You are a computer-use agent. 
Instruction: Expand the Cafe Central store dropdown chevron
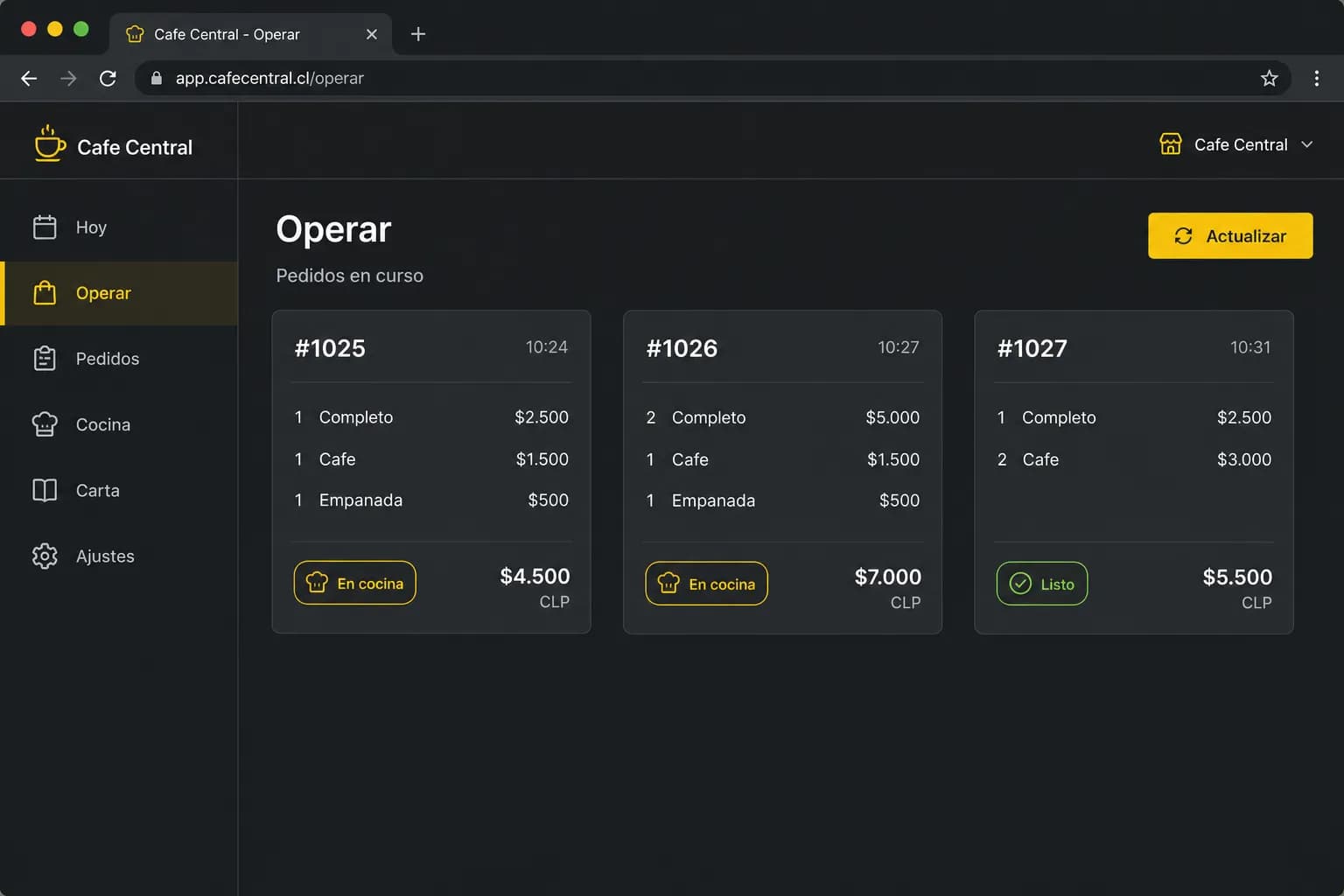(1307, 144)
